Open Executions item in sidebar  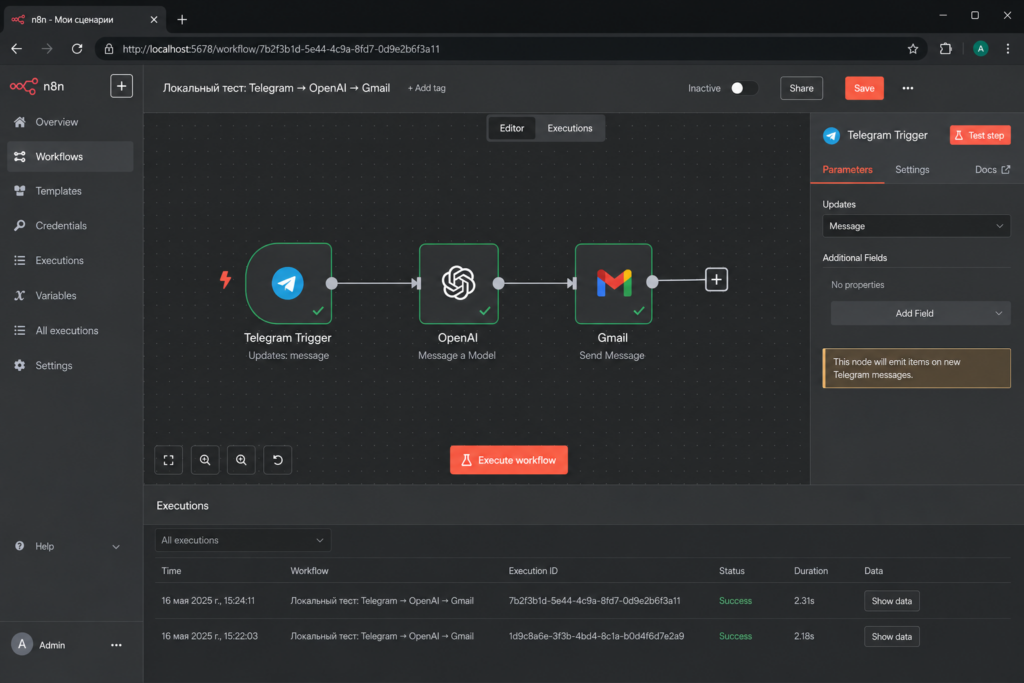click(x=70, y=260)
